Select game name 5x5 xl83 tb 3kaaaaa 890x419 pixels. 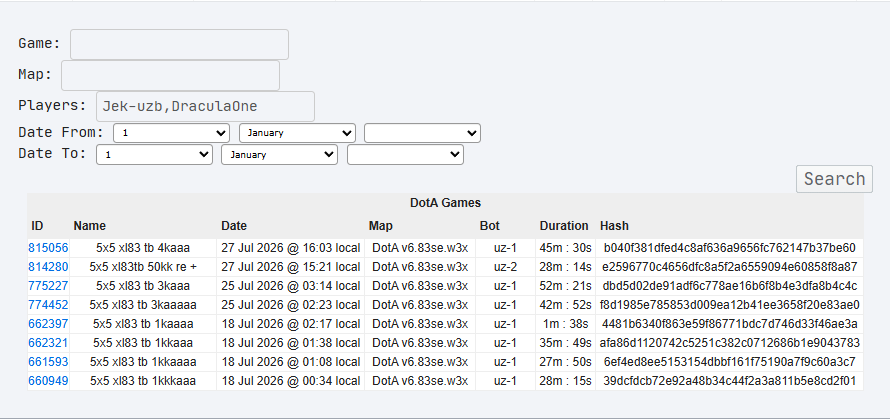pyautogui.click(x=143, y=305)
